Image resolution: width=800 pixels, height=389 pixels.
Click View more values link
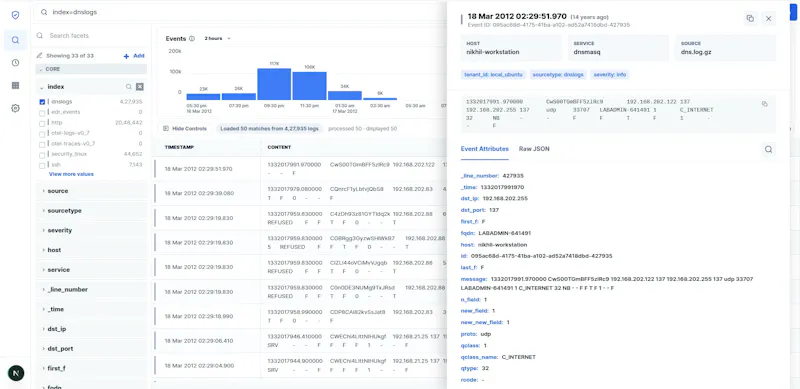click(x=71, y=174)
